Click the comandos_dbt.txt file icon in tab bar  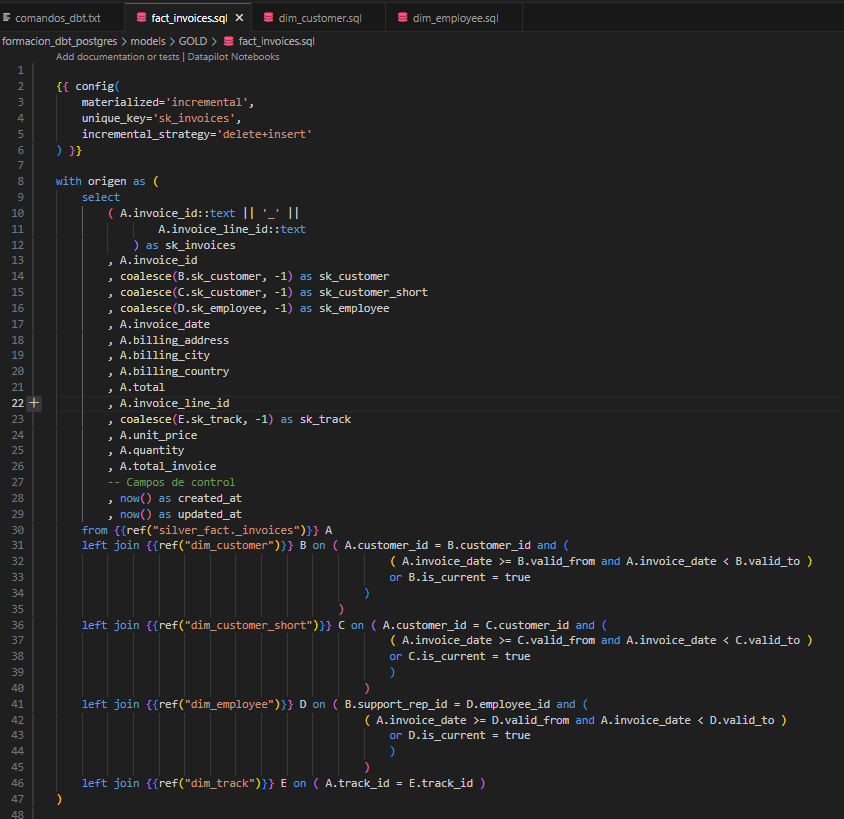pyautogui.click(x=7, y=18)
